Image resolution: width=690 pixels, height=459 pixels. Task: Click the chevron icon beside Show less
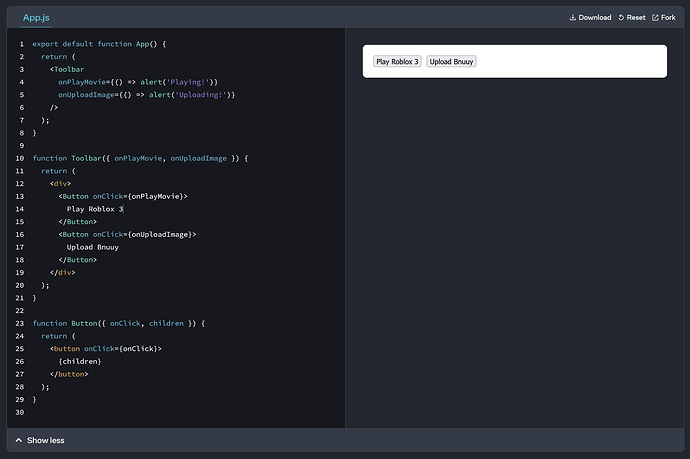pyautogui.click(x=17, y=440)
